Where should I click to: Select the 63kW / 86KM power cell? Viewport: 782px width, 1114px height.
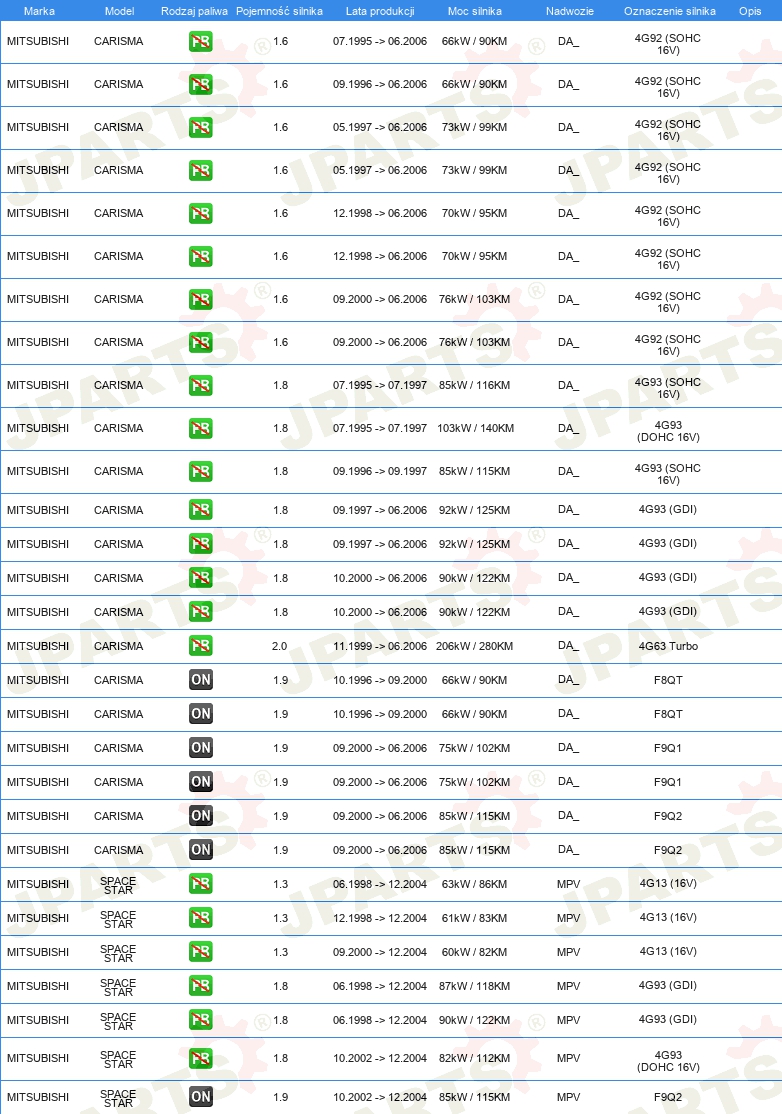click(x=474, y=885)
